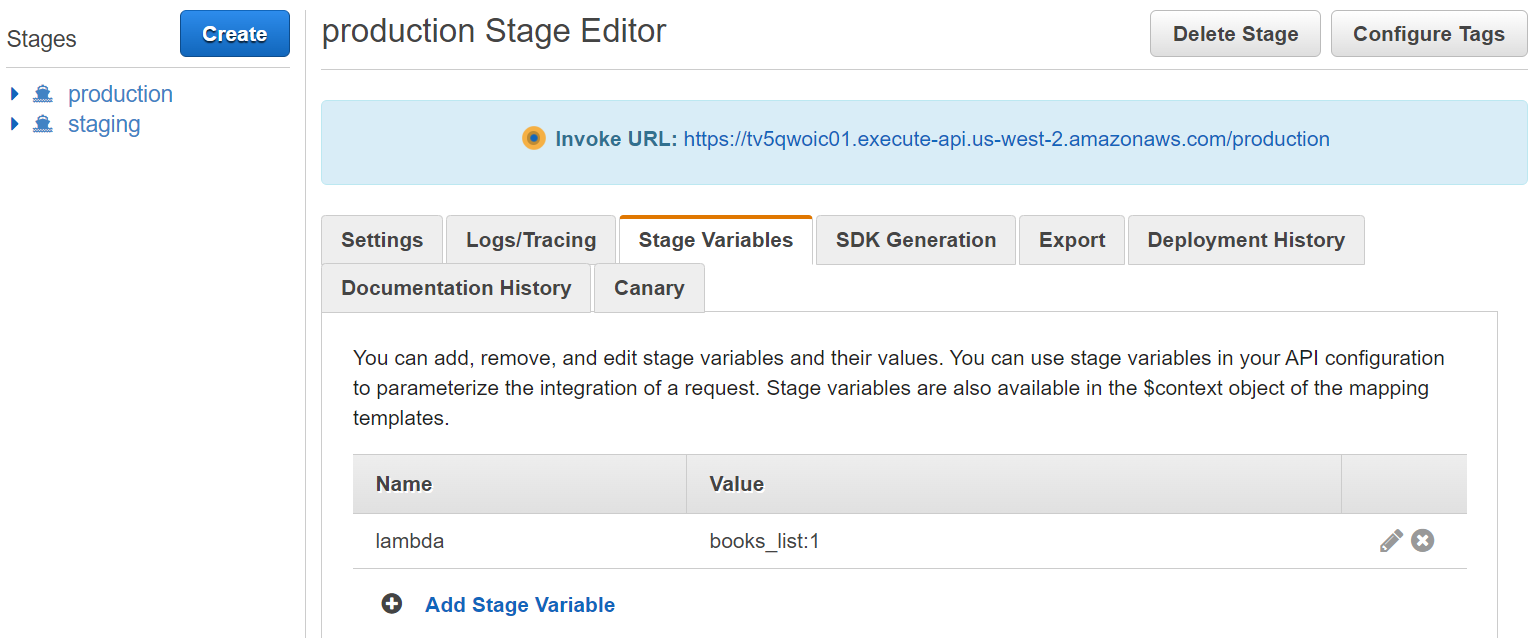Click the orange Invoke URL indicator icon

[534, 139]
